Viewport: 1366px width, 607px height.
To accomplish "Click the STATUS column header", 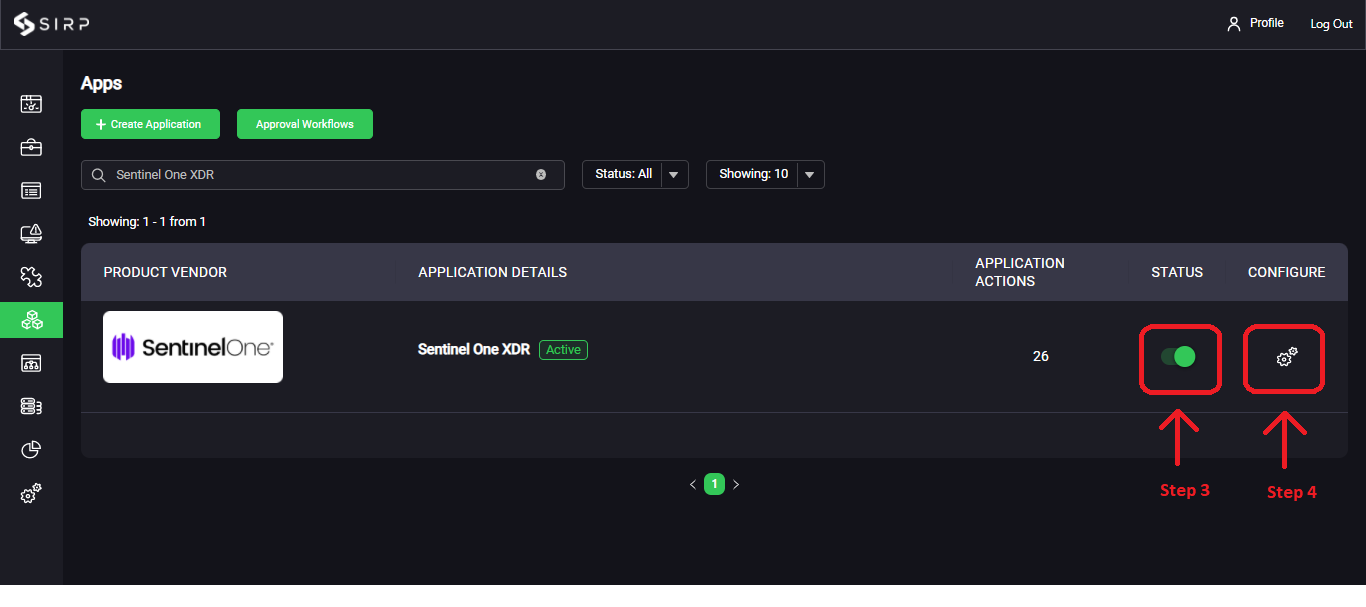I will coord(1177,272).
